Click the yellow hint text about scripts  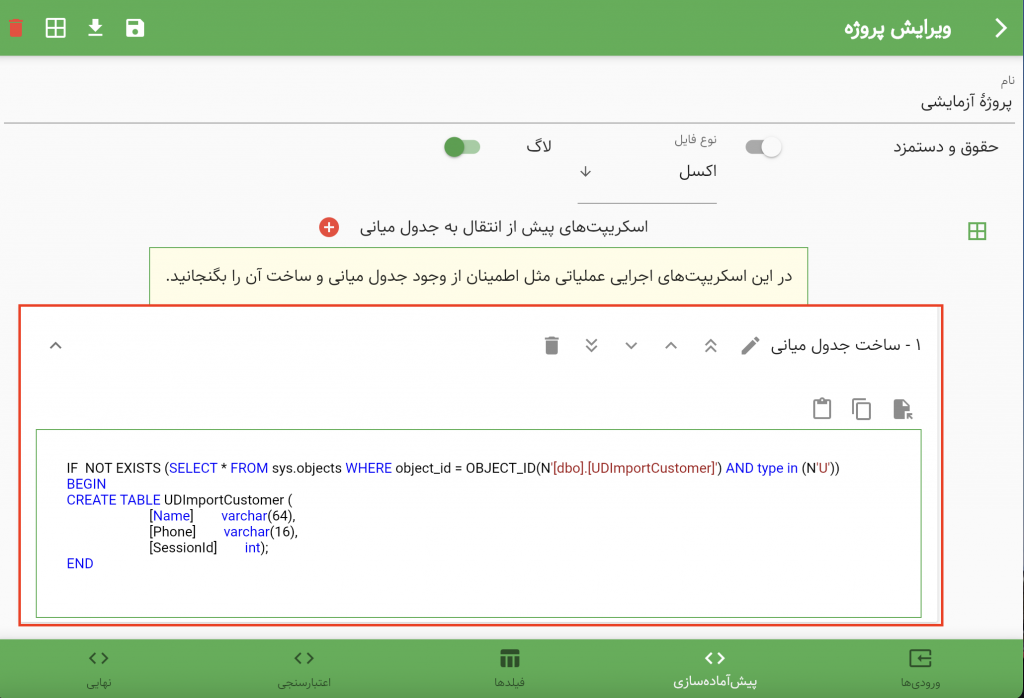coord(479,276)
